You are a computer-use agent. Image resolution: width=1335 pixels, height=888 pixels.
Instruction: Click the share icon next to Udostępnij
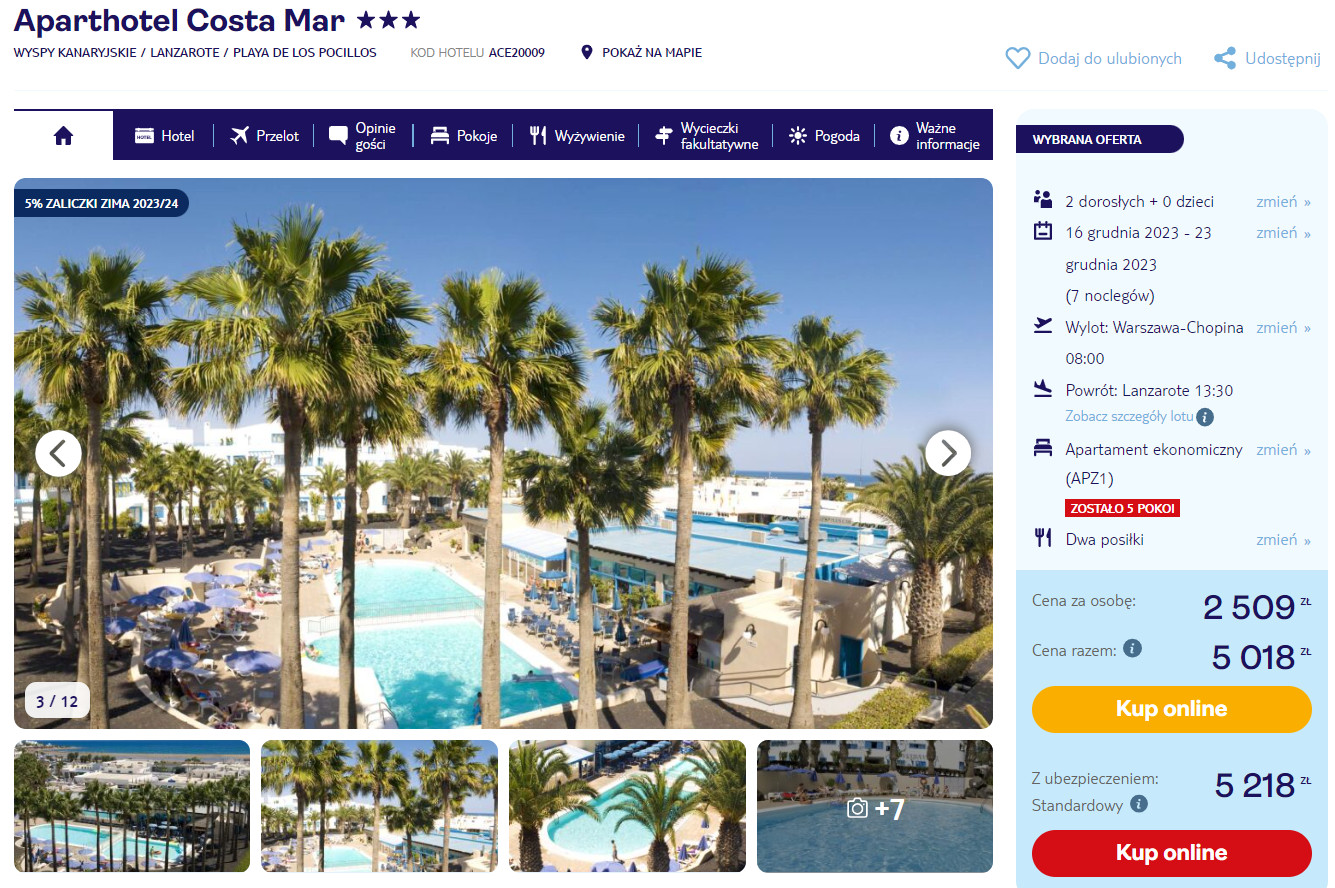(1225, 59)
